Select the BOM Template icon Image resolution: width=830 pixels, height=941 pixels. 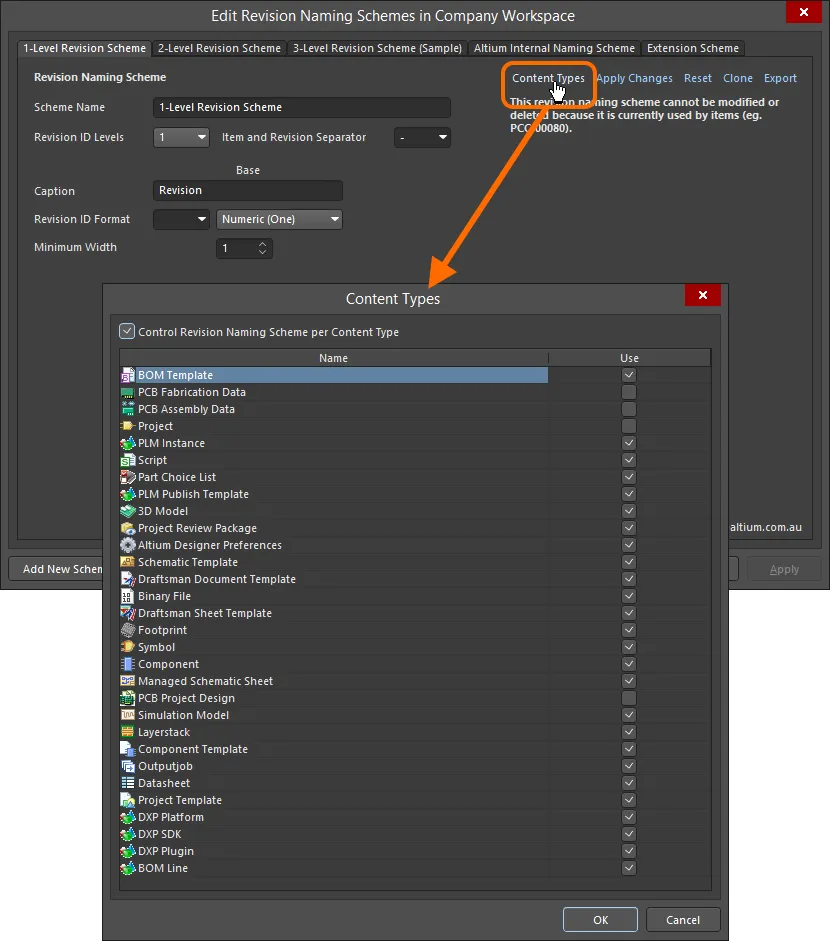(126, 375)
